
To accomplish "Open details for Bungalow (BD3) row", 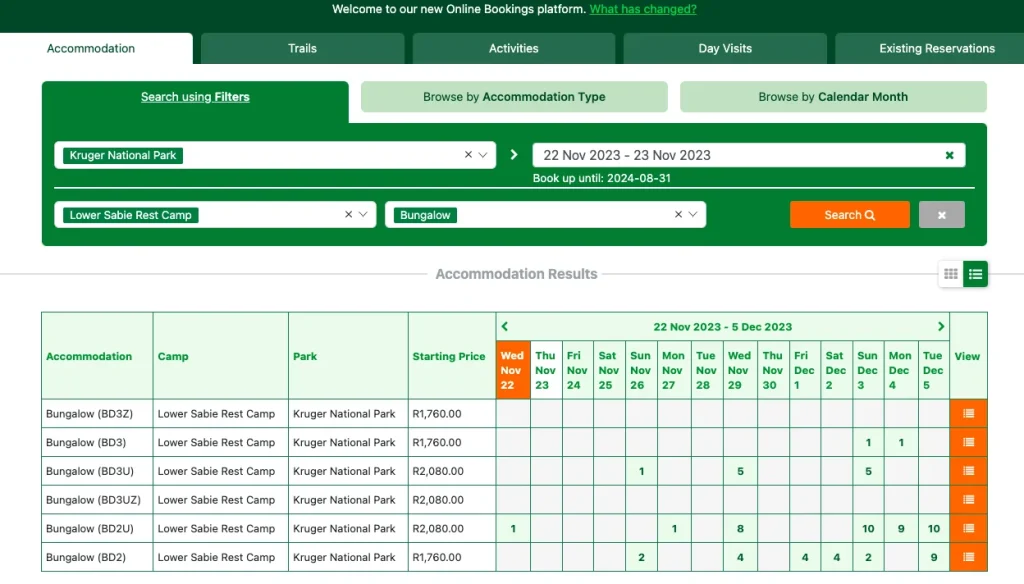I will 968,442.
